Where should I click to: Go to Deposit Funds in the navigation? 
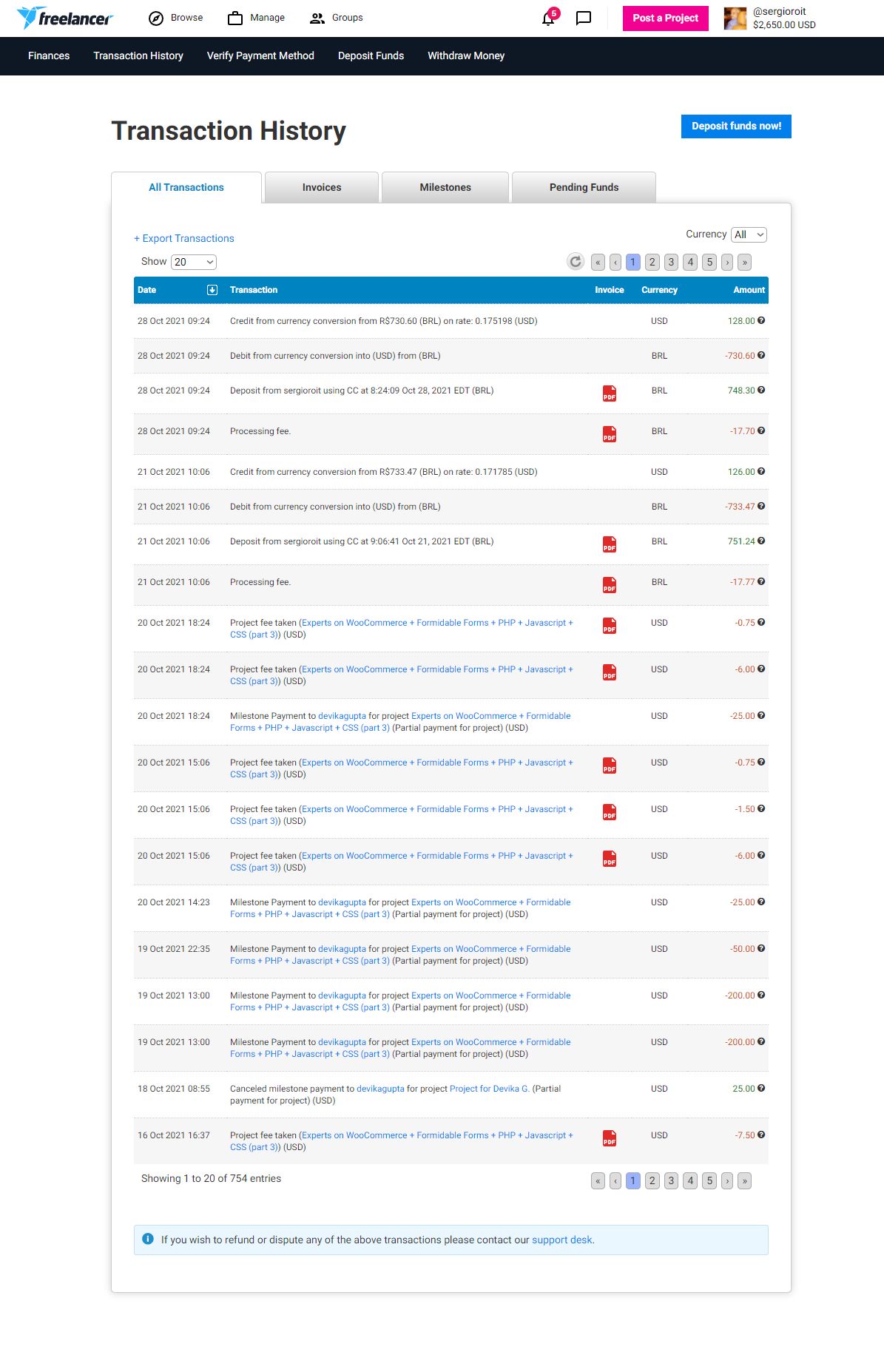click(x=371, y=55)
